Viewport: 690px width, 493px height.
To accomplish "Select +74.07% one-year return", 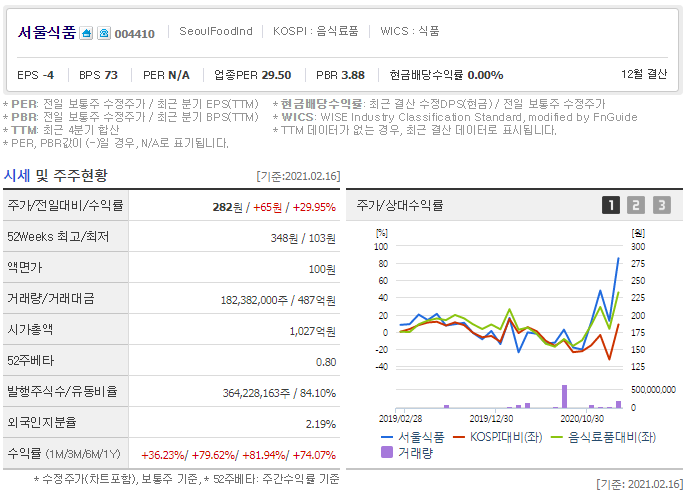I will point(314,455).
